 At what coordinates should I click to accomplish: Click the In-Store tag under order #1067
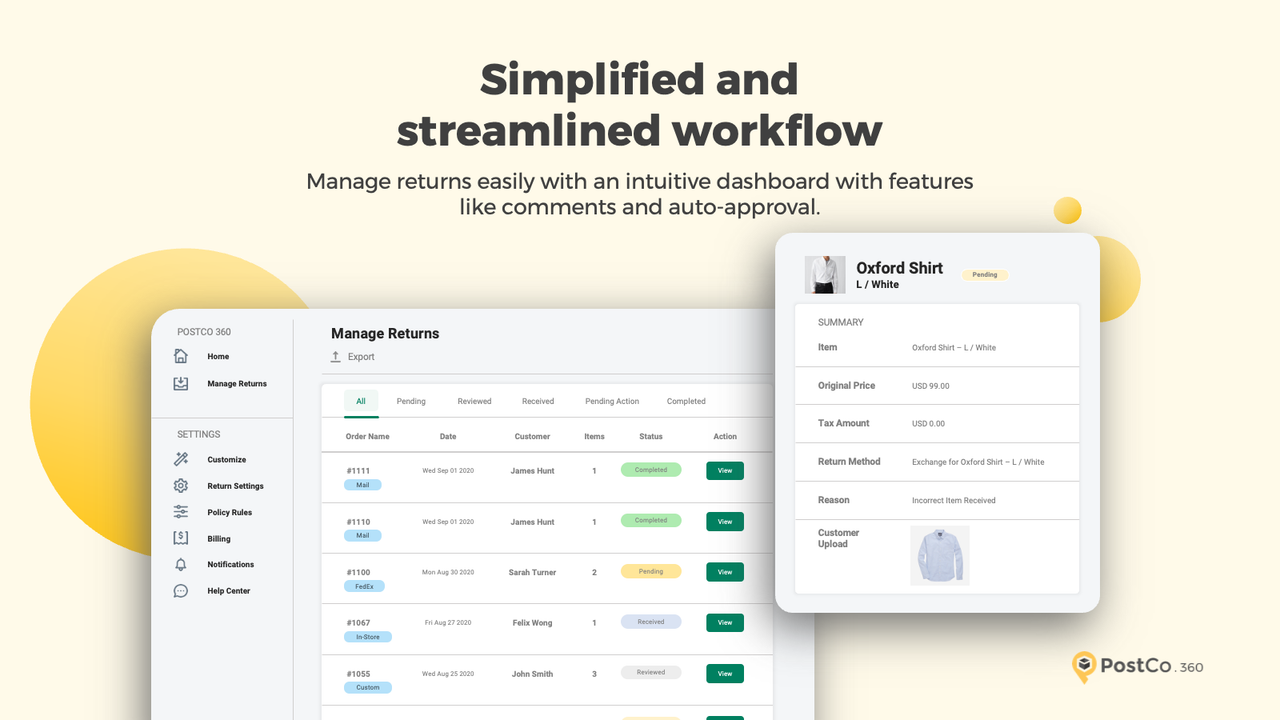pos(368,637)
